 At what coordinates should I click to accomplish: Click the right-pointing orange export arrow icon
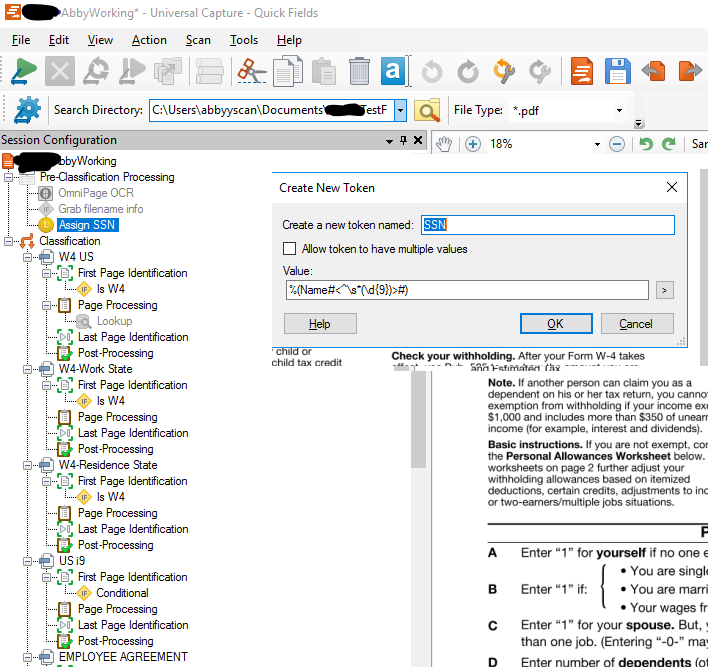click(x=690, y=71)
